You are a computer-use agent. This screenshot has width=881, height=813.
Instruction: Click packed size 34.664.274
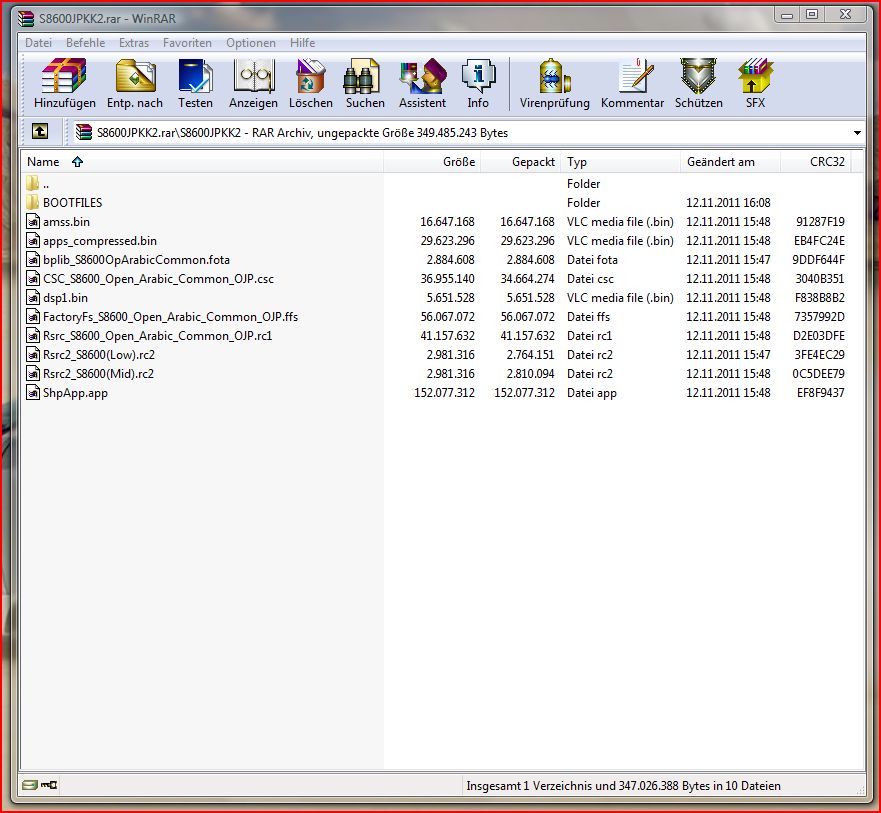(x=527, y=279)
